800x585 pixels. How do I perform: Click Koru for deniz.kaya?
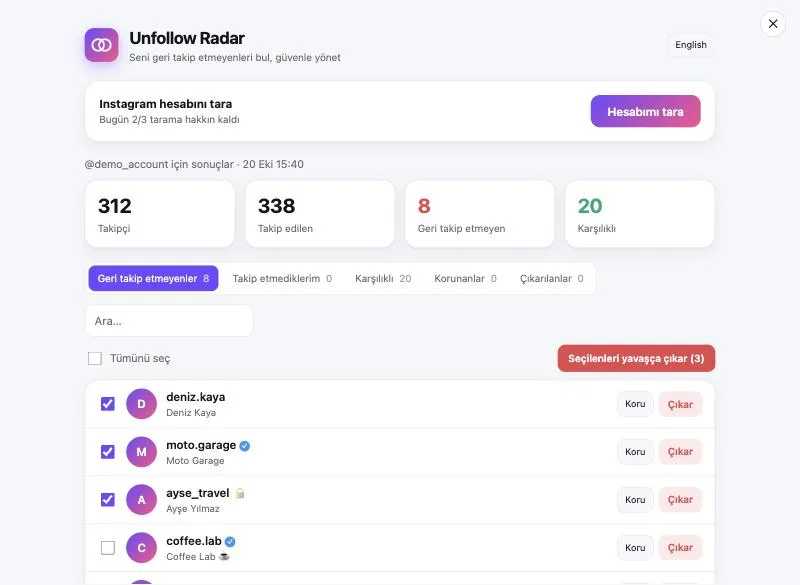[635, 404]
